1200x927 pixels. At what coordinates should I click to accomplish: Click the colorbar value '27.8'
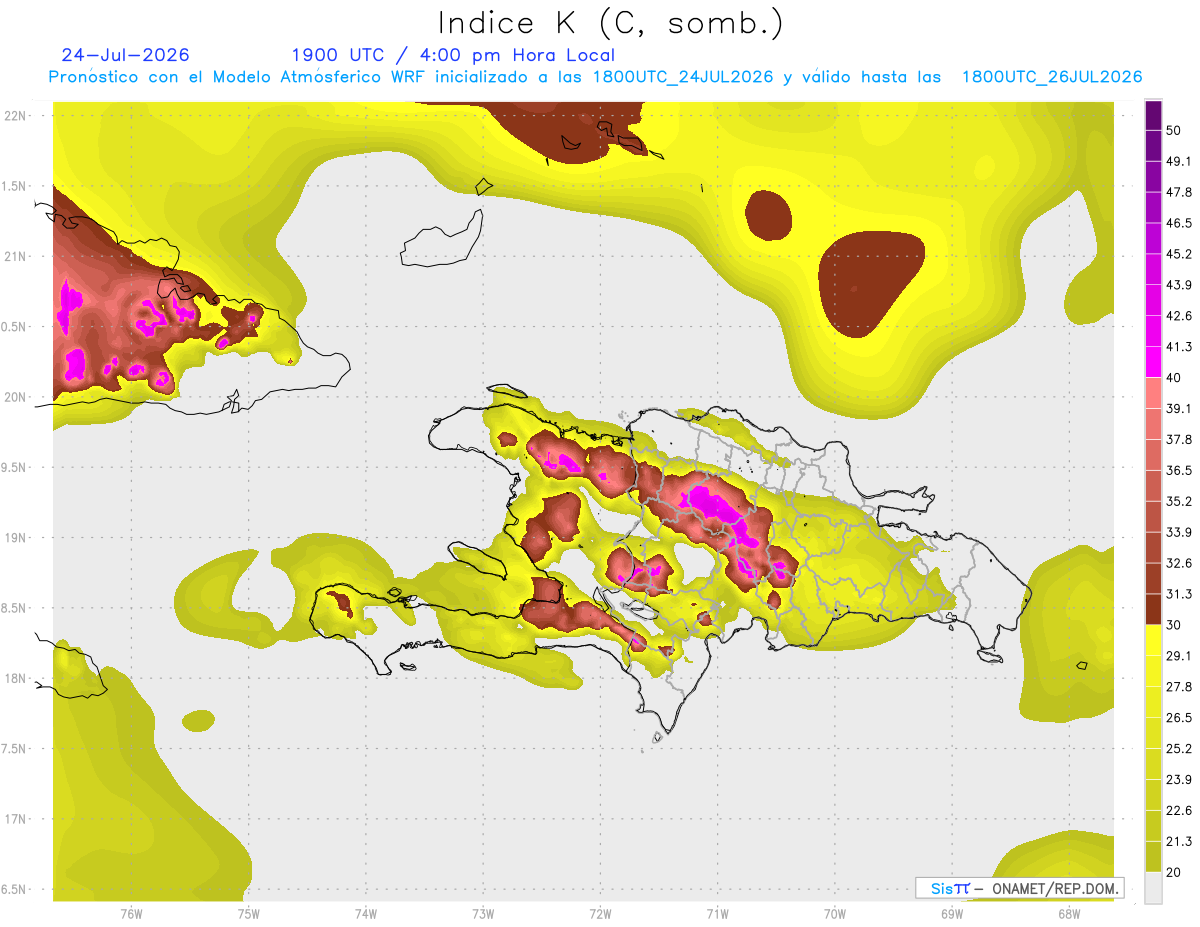tap(1179, 687)
